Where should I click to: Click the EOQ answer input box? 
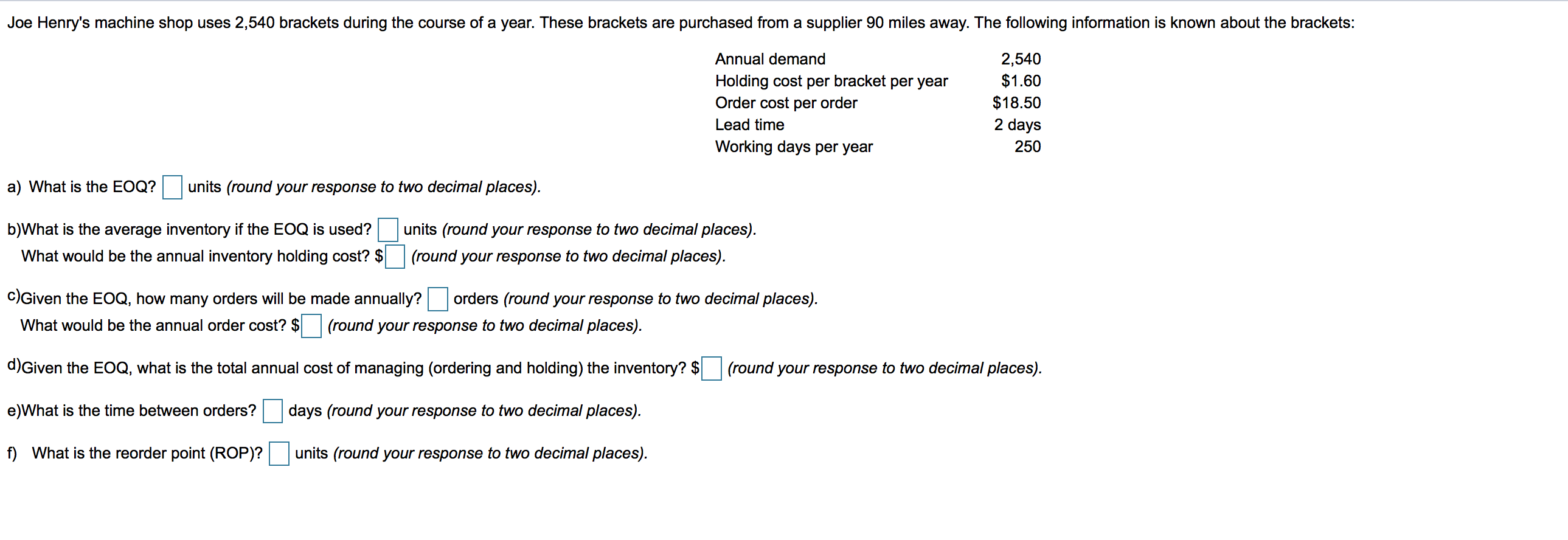click(172, 187)
